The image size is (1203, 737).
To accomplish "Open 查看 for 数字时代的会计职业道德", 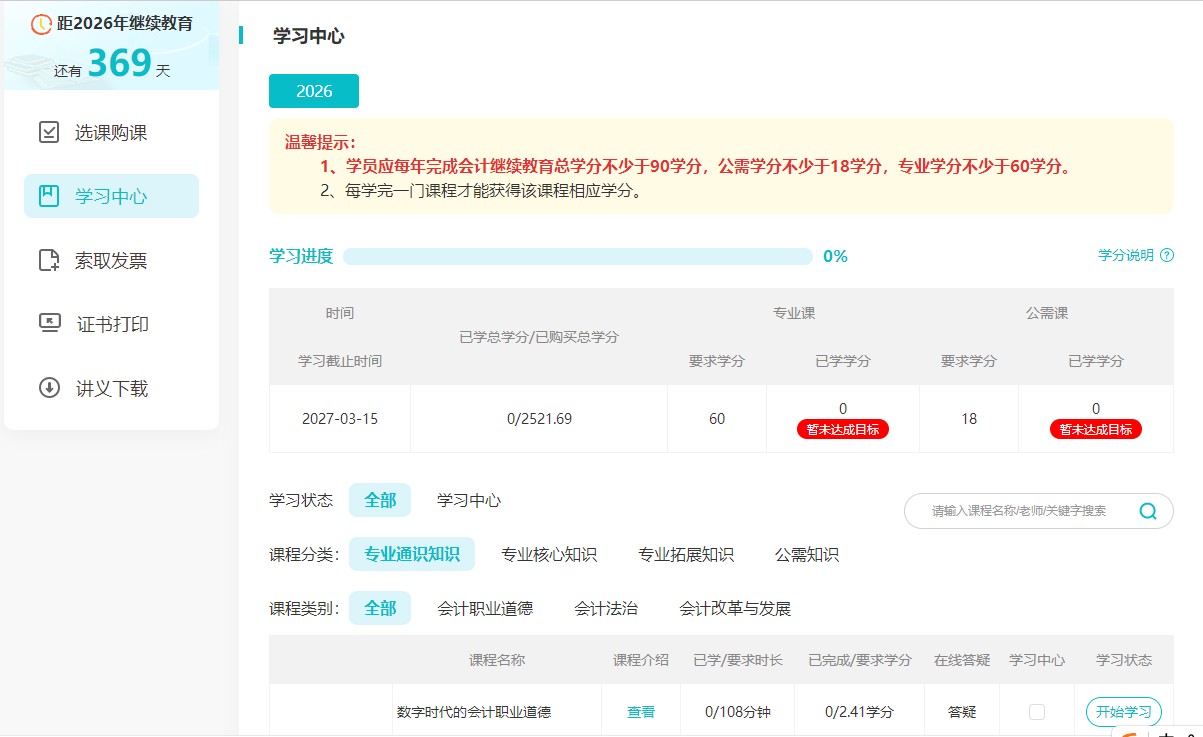I will click(x=641, y=712).
